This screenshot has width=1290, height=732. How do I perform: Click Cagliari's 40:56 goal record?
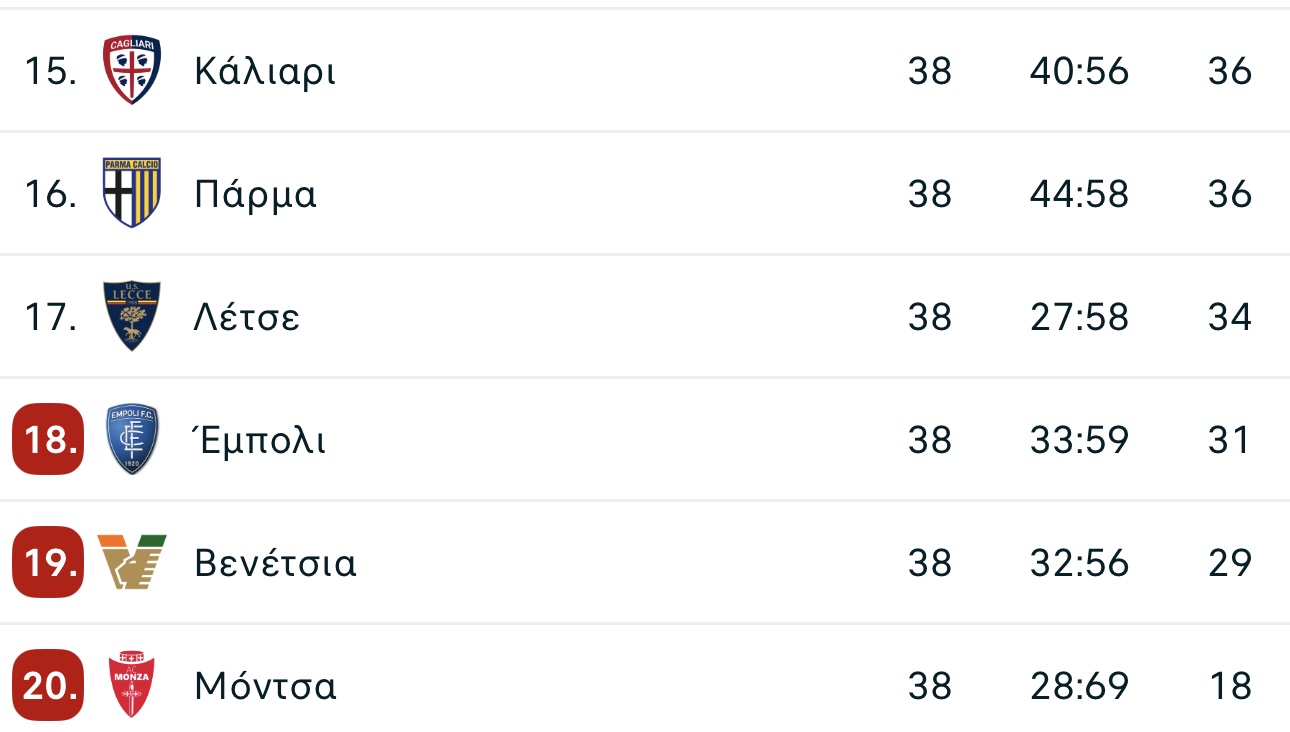[1079, 71]
